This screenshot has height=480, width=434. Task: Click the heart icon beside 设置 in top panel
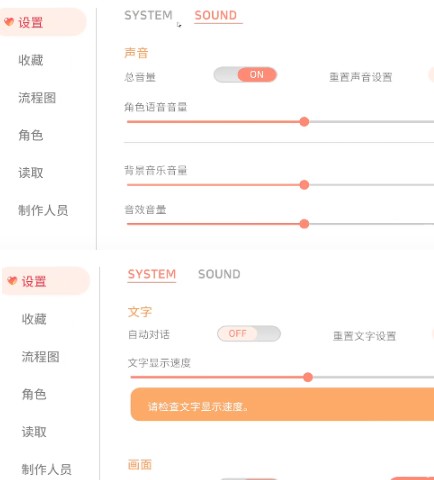[9, 22]
